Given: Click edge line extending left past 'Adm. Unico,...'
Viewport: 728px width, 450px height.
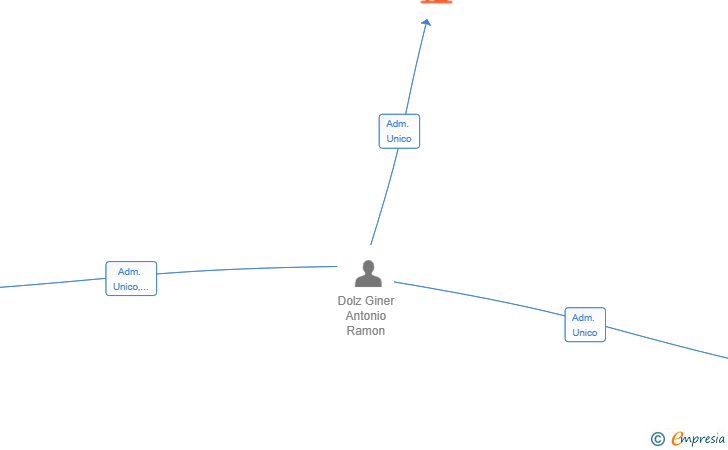Looking at the screenshot, I should [x=52, y=283].
